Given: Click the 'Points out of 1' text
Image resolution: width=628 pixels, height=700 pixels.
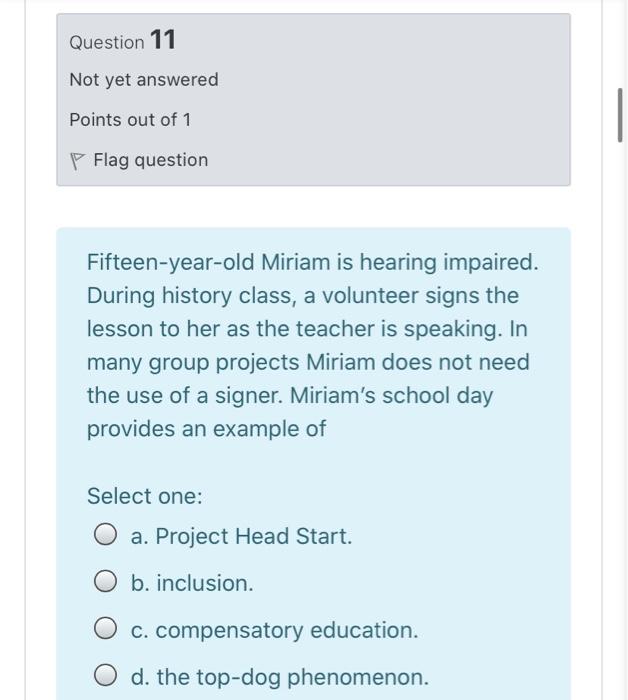Looking at the screenshot, I should 130,120.
